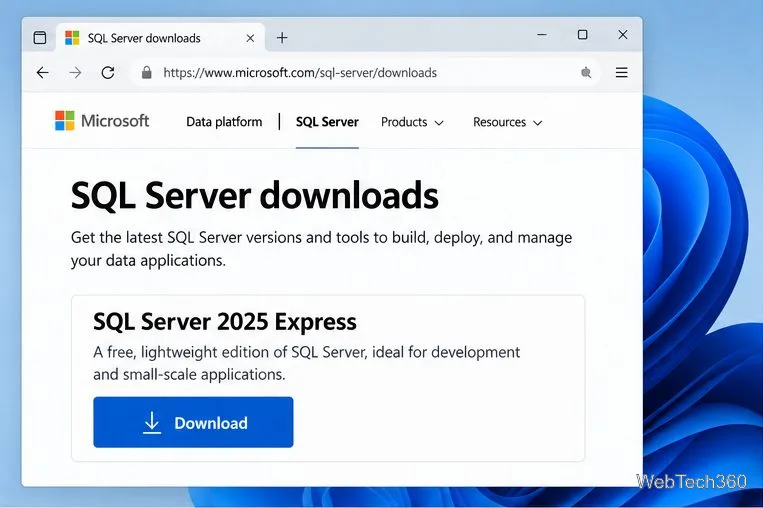Open a new browser tab with the plus icon
Image resolution: width=763 pixels, height=508 pixels.
pos(282,37)
